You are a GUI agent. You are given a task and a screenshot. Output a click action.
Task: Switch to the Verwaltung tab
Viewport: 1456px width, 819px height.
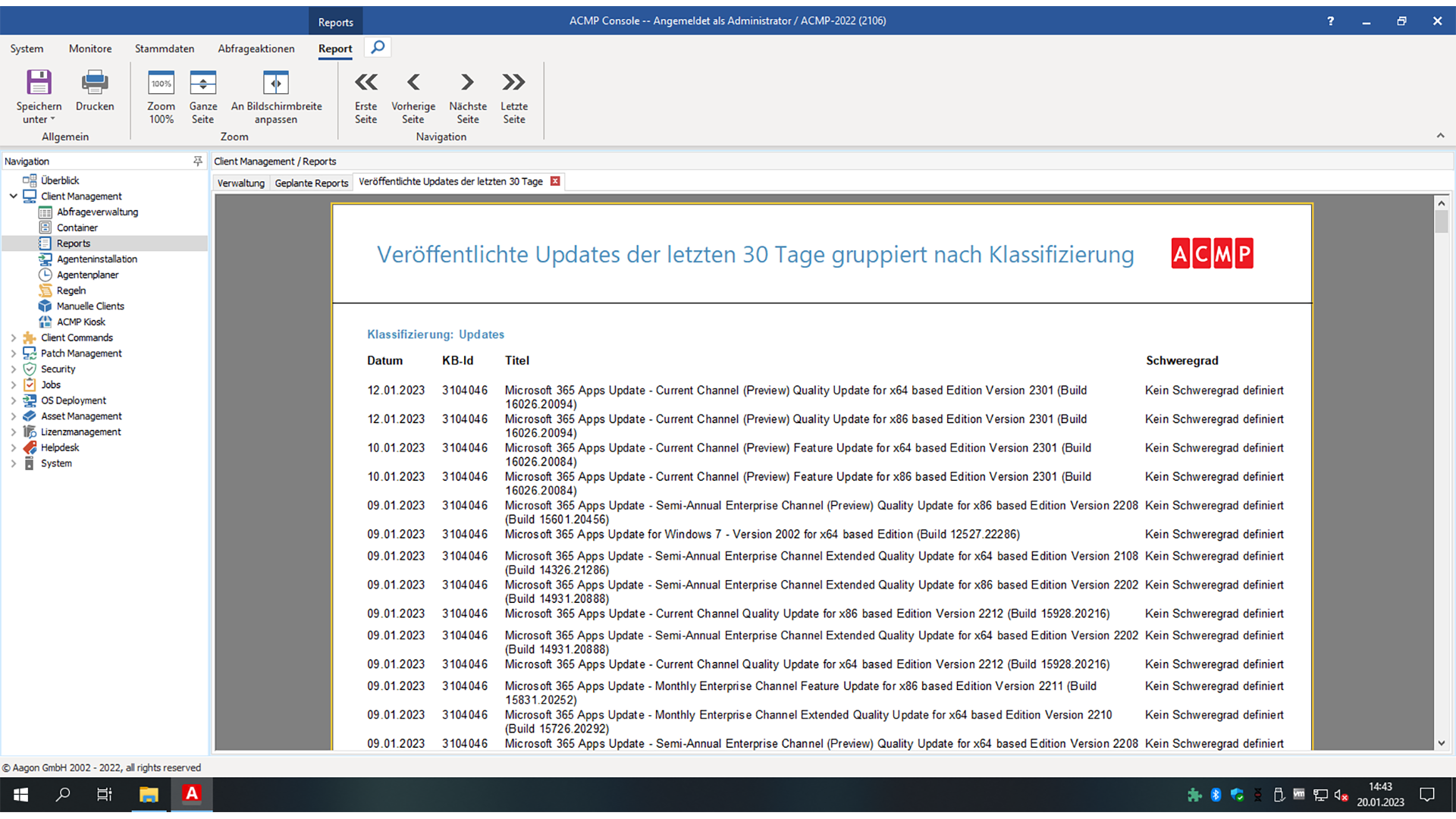click(241, 183)
